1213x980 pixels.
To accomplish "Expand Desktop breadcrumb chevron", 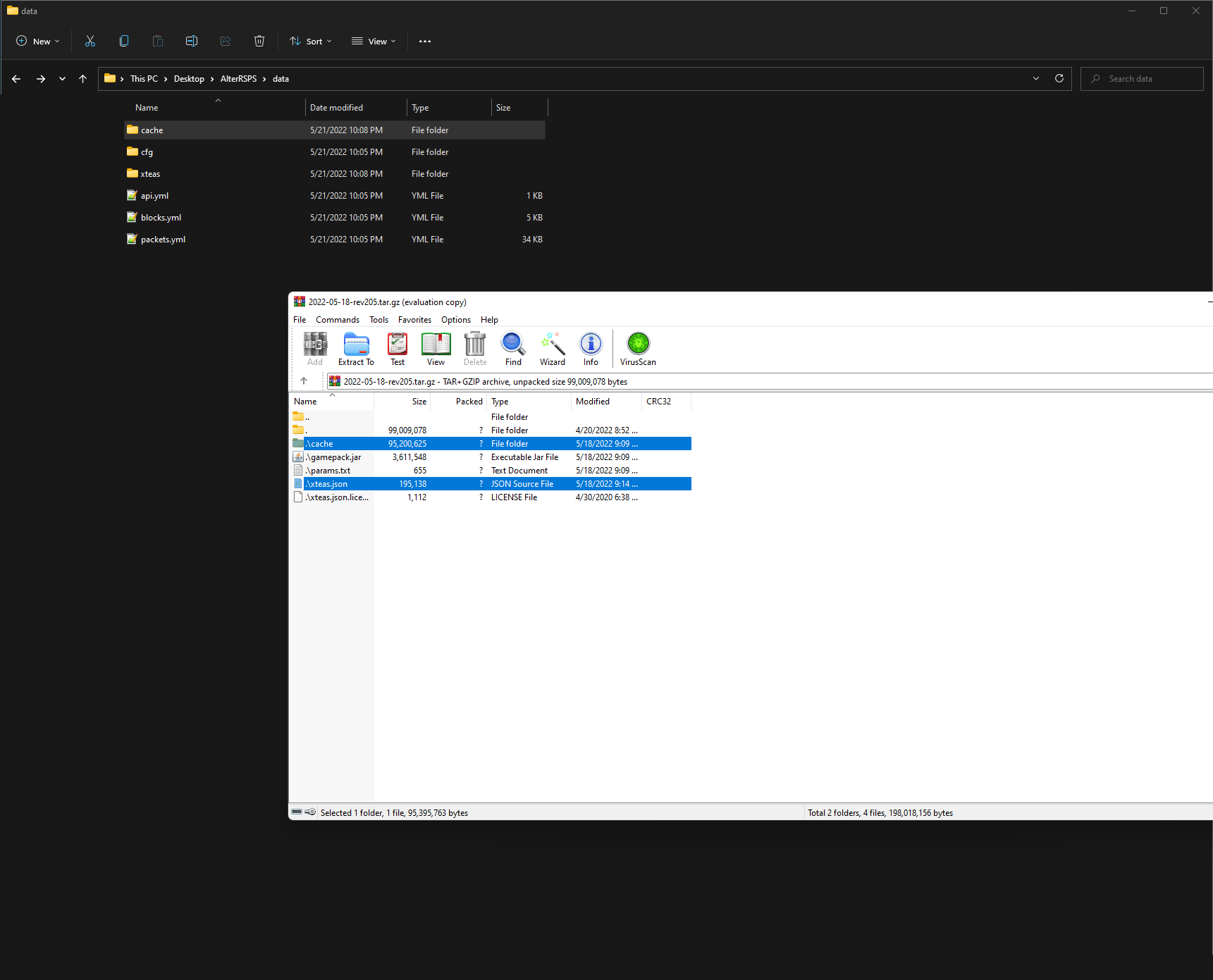I will tap(212, 79).
